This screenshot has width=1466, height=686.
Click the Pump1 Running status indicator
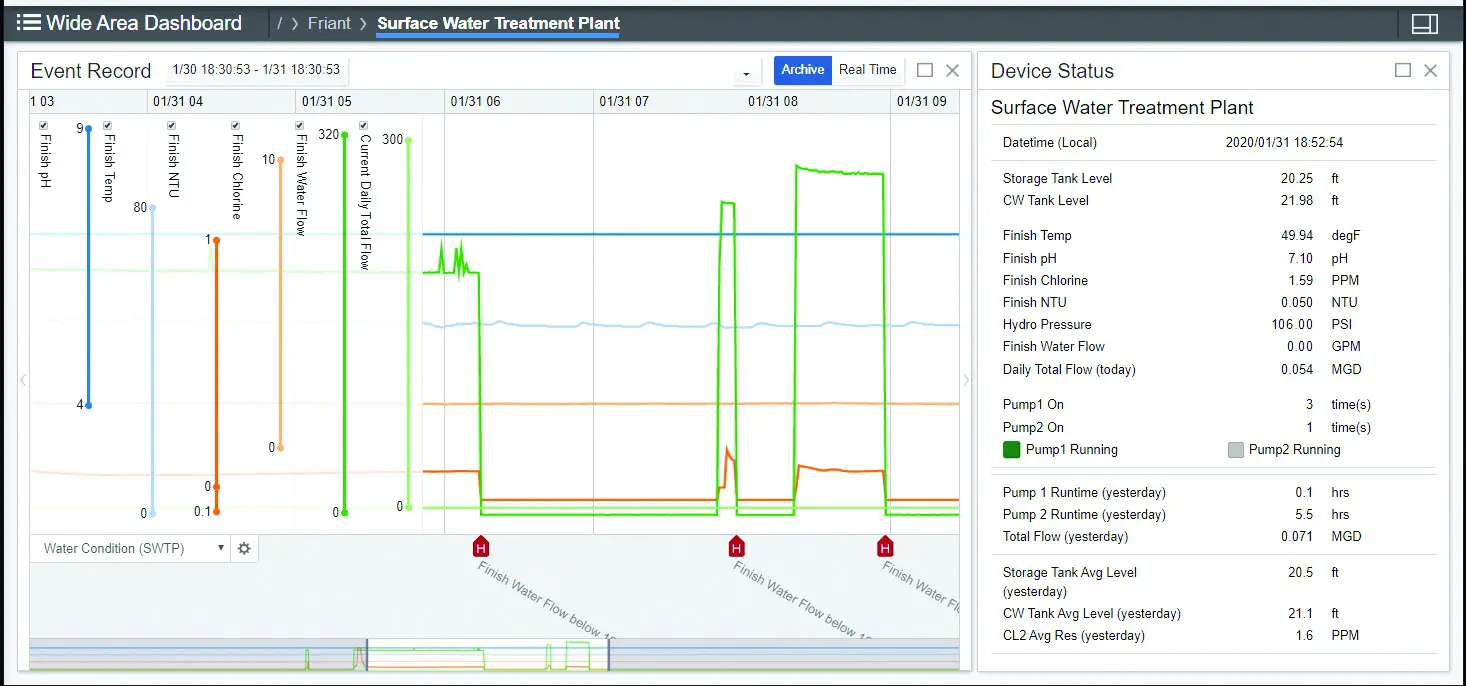pyautogui.click(x=1012, y=449)
